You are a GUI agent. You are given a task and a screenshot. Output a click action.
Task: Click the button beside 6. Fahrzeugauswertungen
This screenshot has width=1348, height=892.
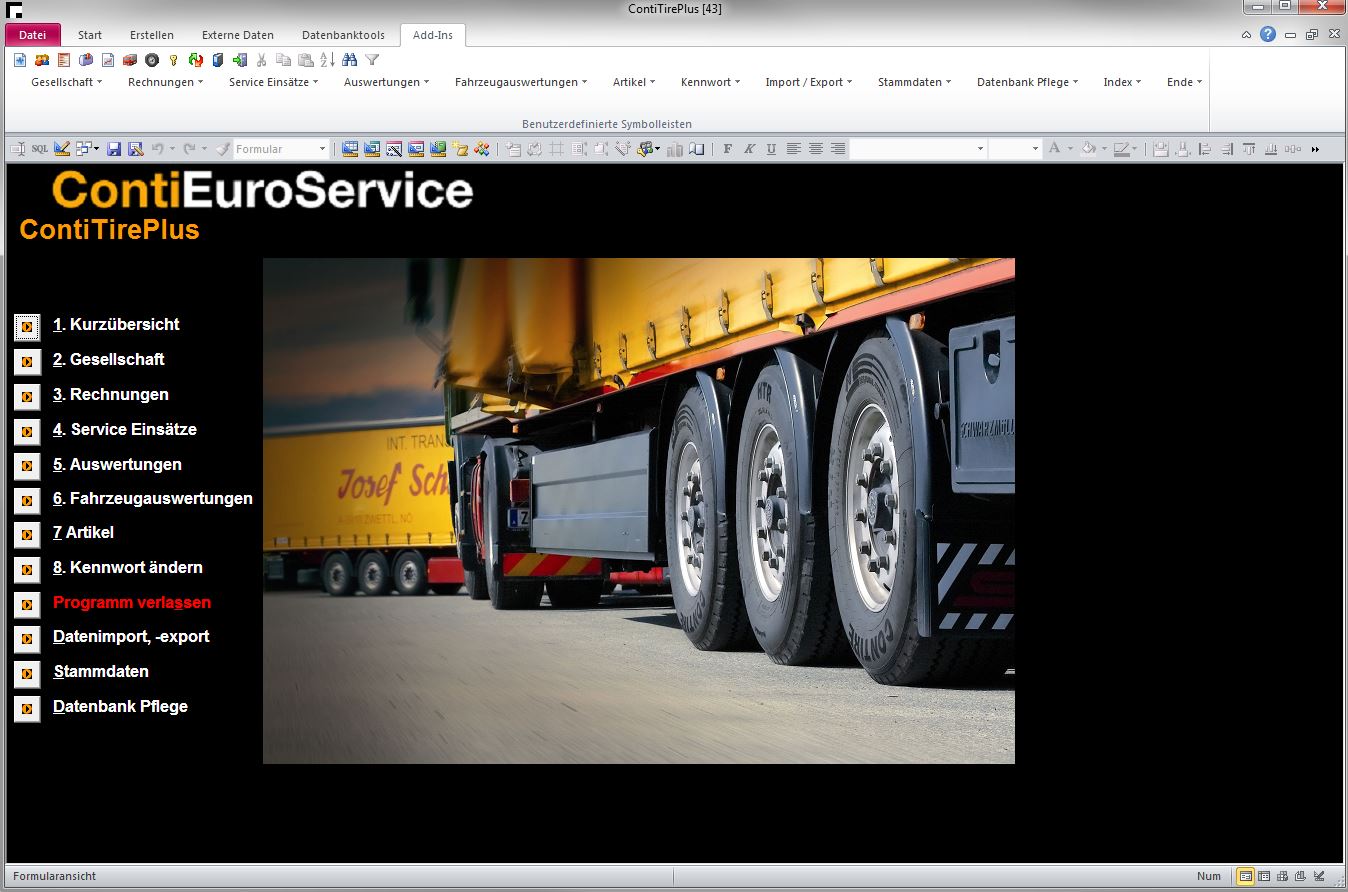(27, 500)
